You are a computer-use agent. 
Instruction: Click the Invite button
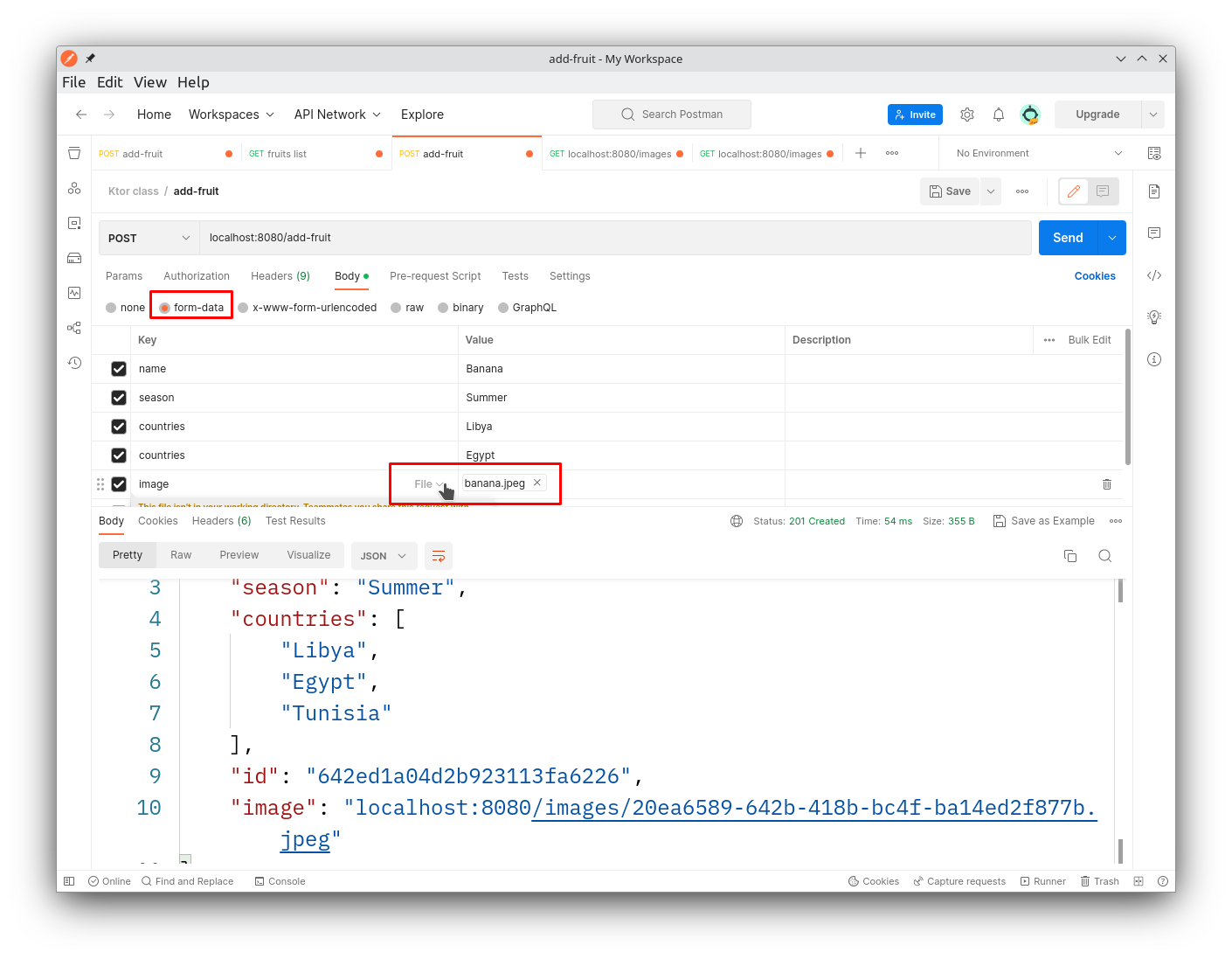pyautogui.click(x=915, y=115)
